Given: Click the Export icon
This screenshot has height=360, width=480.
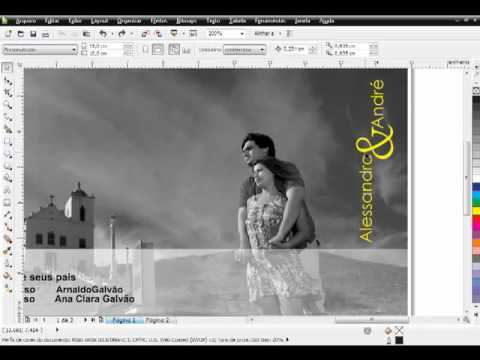Looking at the screenshot, I should [158, 34].
